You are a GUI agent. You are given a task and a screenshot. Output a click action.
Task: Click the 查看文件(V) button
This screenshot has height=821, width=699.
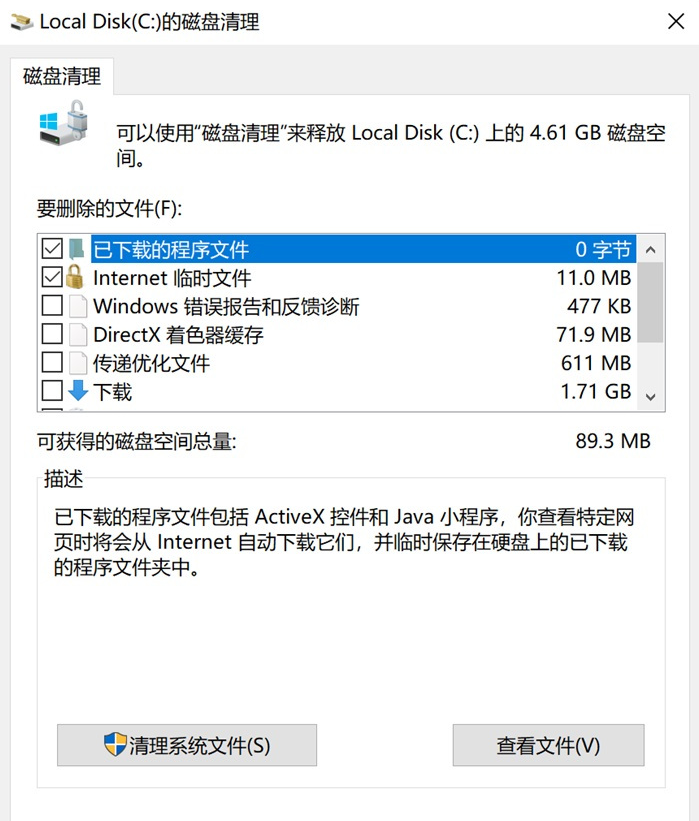[x=548, y=745]
